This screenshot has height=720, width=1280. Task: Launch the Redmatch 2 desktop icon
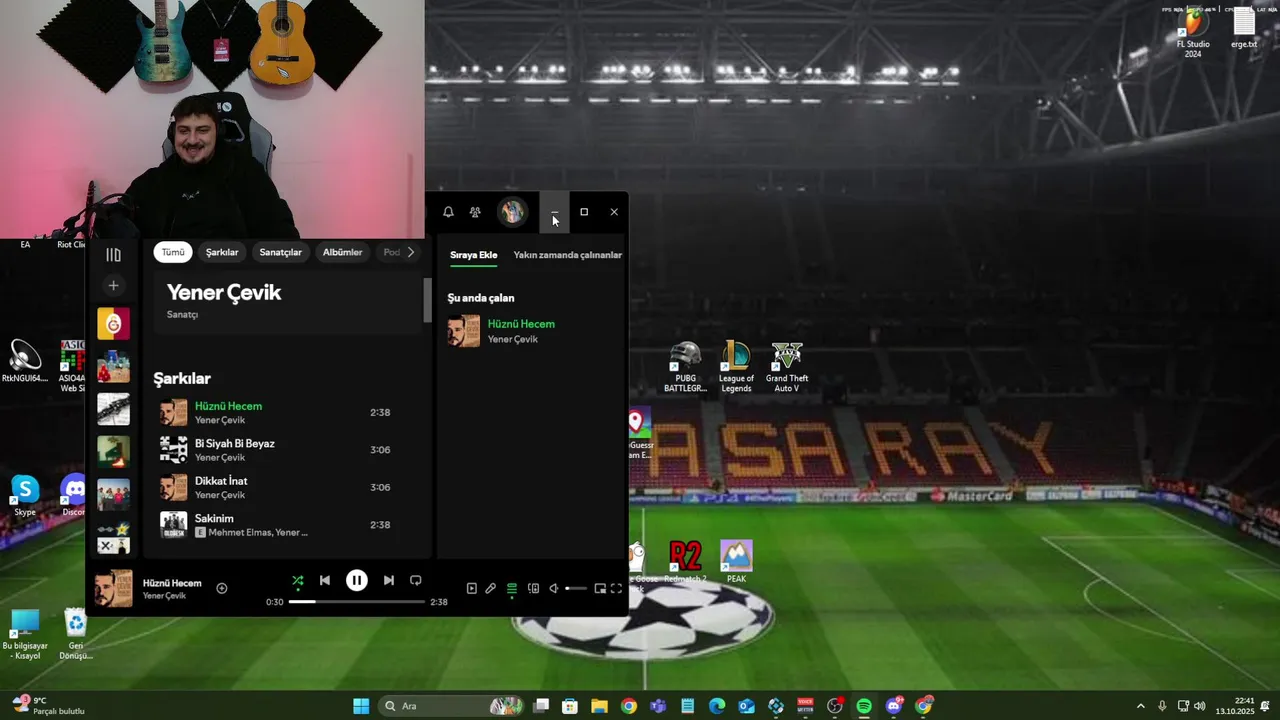[x=685, y=562]
